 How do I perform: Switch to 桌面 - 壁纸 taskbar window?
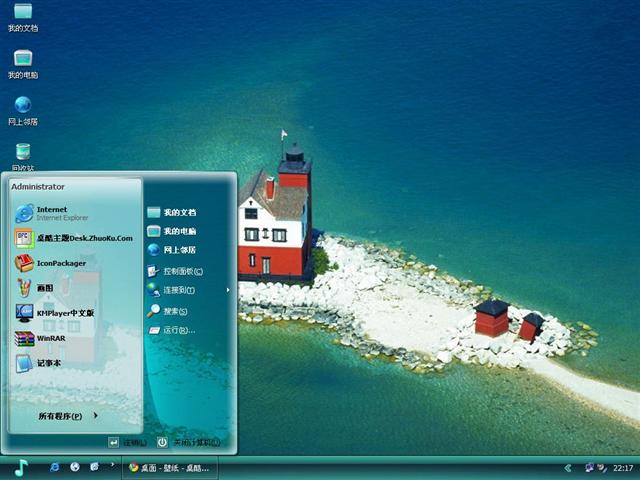(170, 468)
